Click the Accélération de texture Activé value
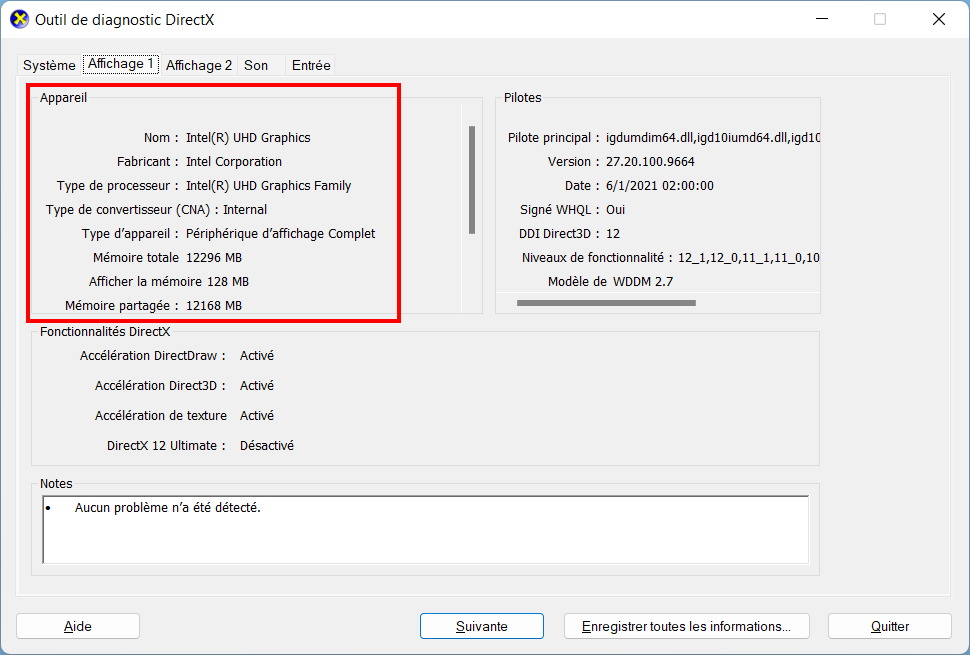The image size is (970, 655). pyautogui.click(x=257, y=416)
